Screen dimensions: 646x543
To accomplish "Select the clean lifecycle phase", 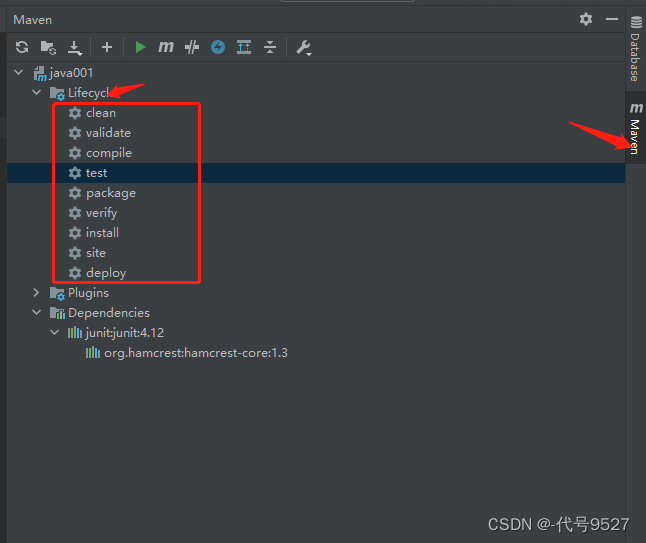I will pos(92,112).
